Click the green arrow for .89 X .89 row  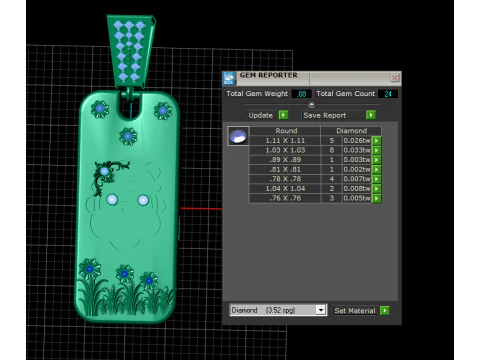[377, 160]
